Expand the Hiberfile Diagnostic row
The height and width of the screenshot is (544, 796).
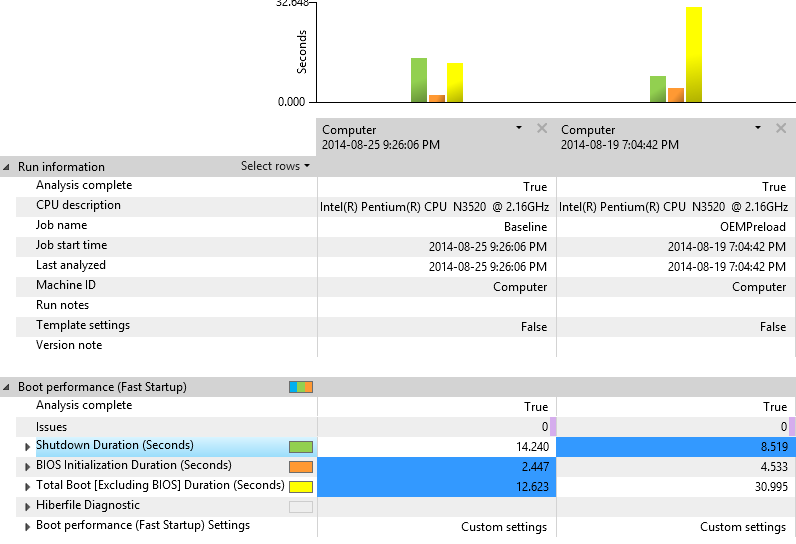[28, 506]
